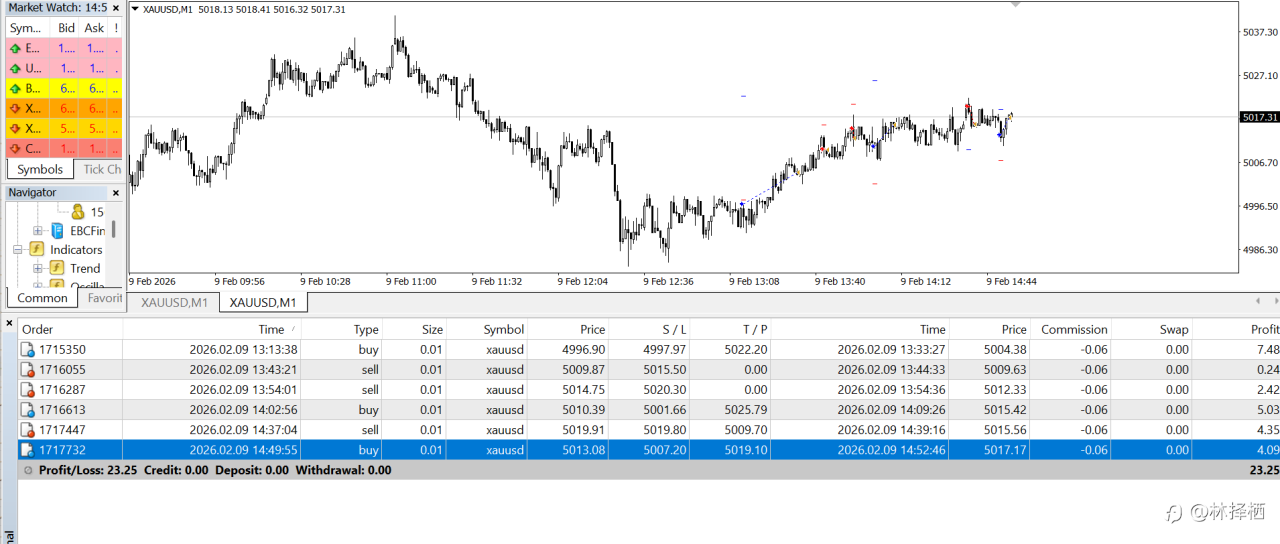Click take profit value 5009.70

click(x=747, y=430)
